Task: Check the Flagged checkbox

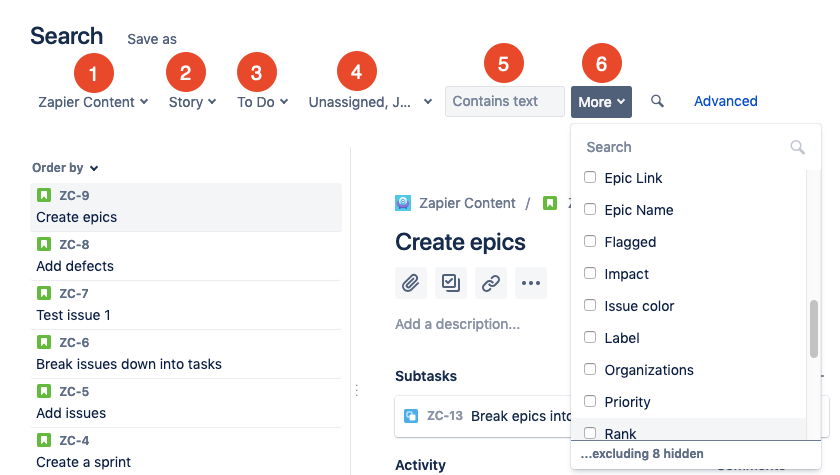Action: [590, 242]
